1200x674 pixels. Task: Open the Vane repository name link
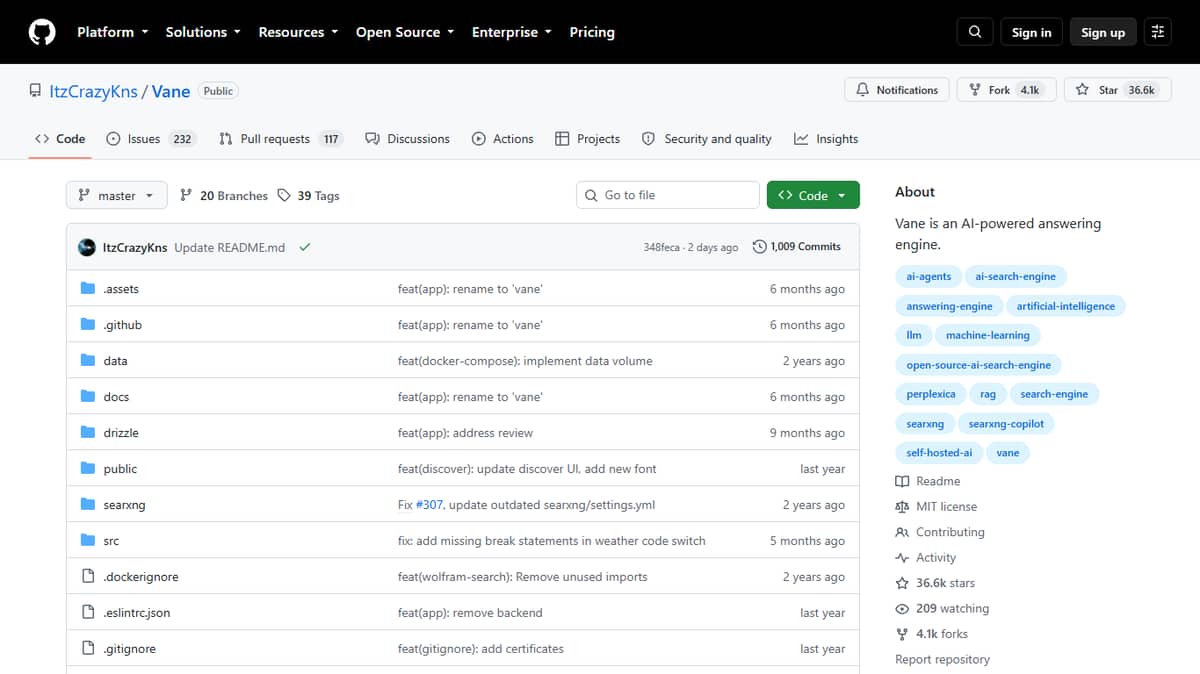[x=171, y=91]
